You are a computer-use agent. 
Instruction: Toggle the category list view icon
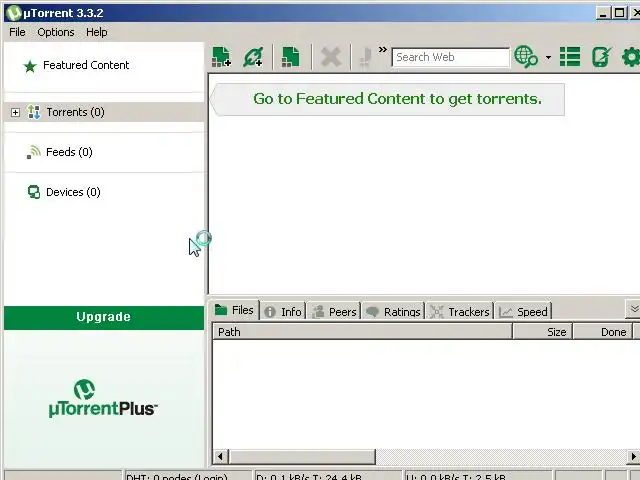click(570, 57)
